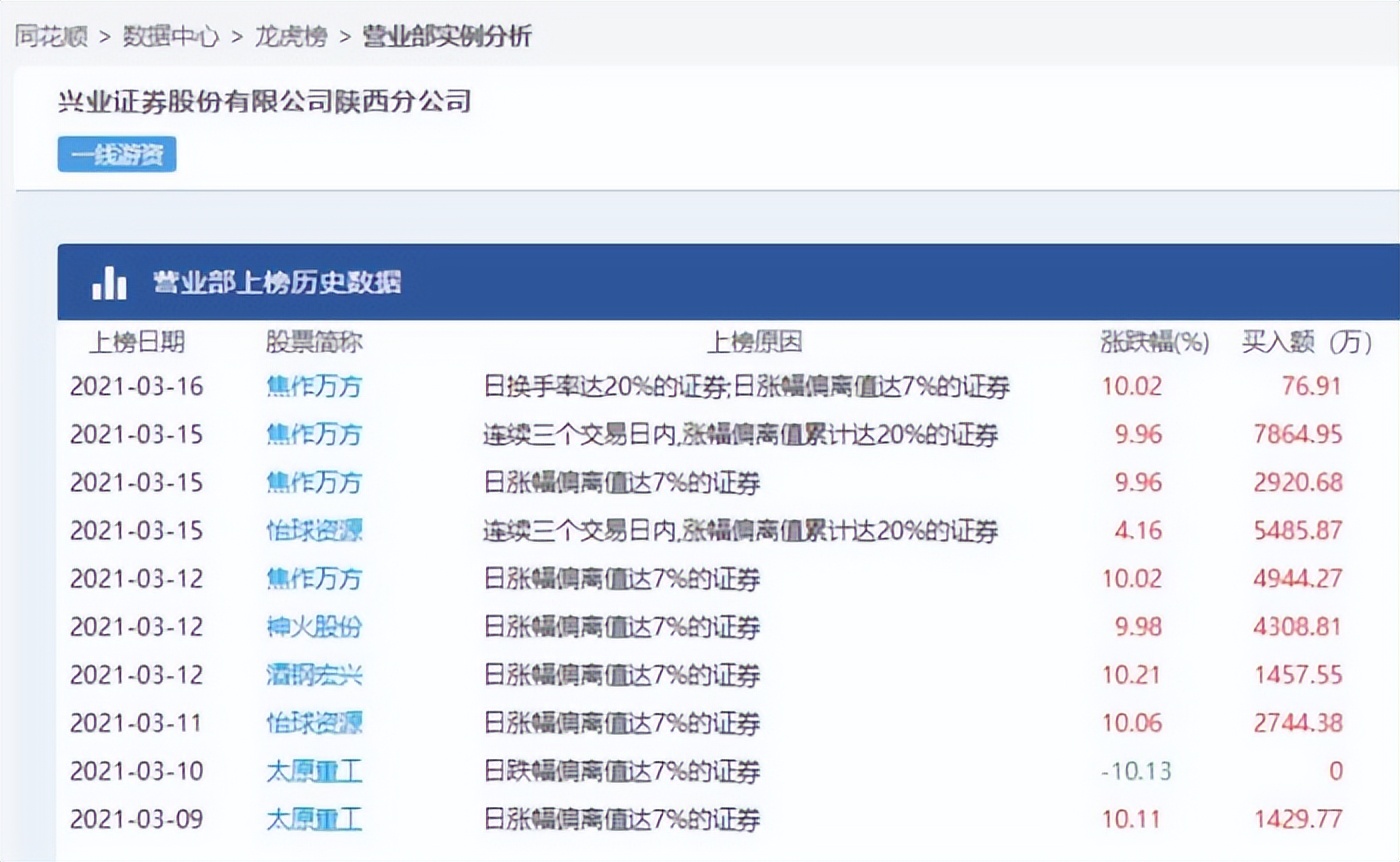Click the buy amount 2744.38
This screenshot has height=862, width=1400.
point(1298,722)
